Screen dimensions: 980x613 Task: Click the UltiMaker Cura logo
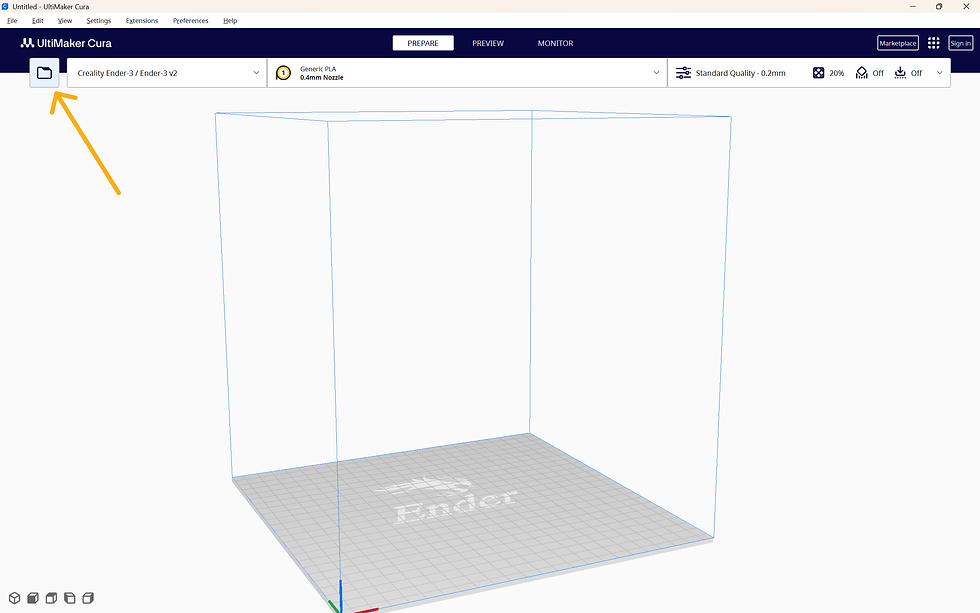pyautogui.click(x=65, y=43)
